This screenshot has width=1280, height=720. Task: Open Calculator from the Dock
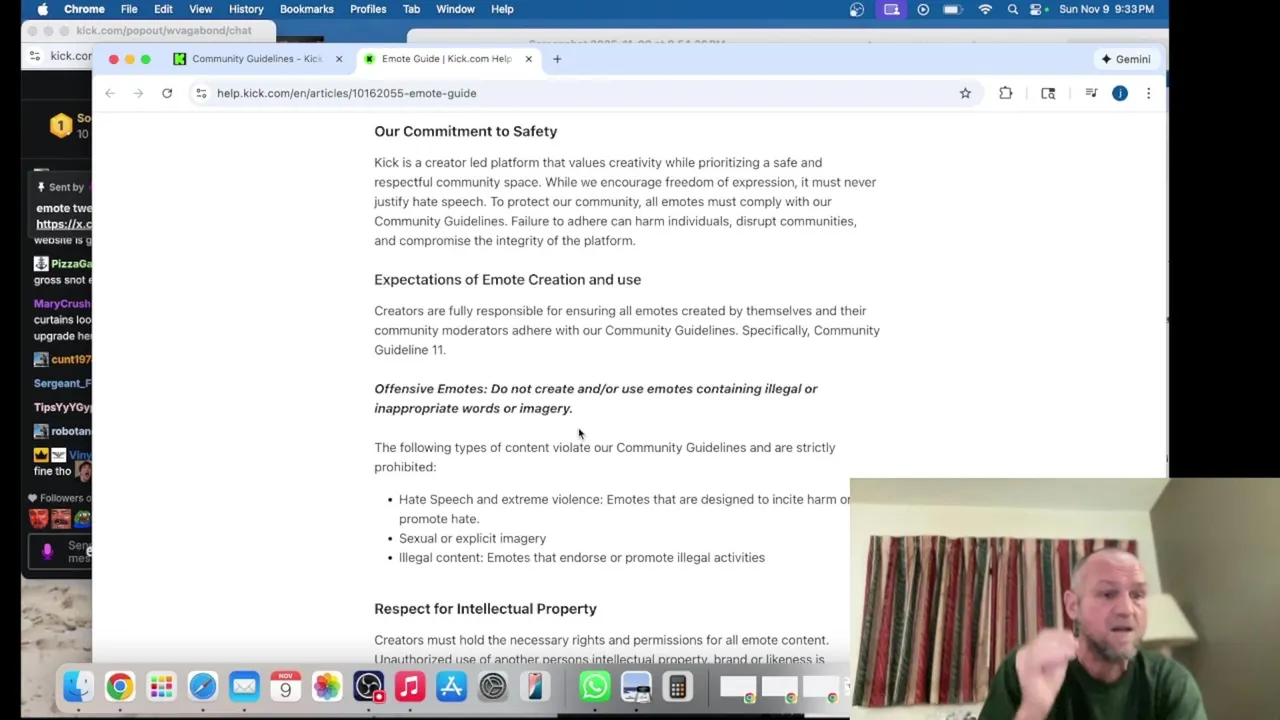coord(677,686)
